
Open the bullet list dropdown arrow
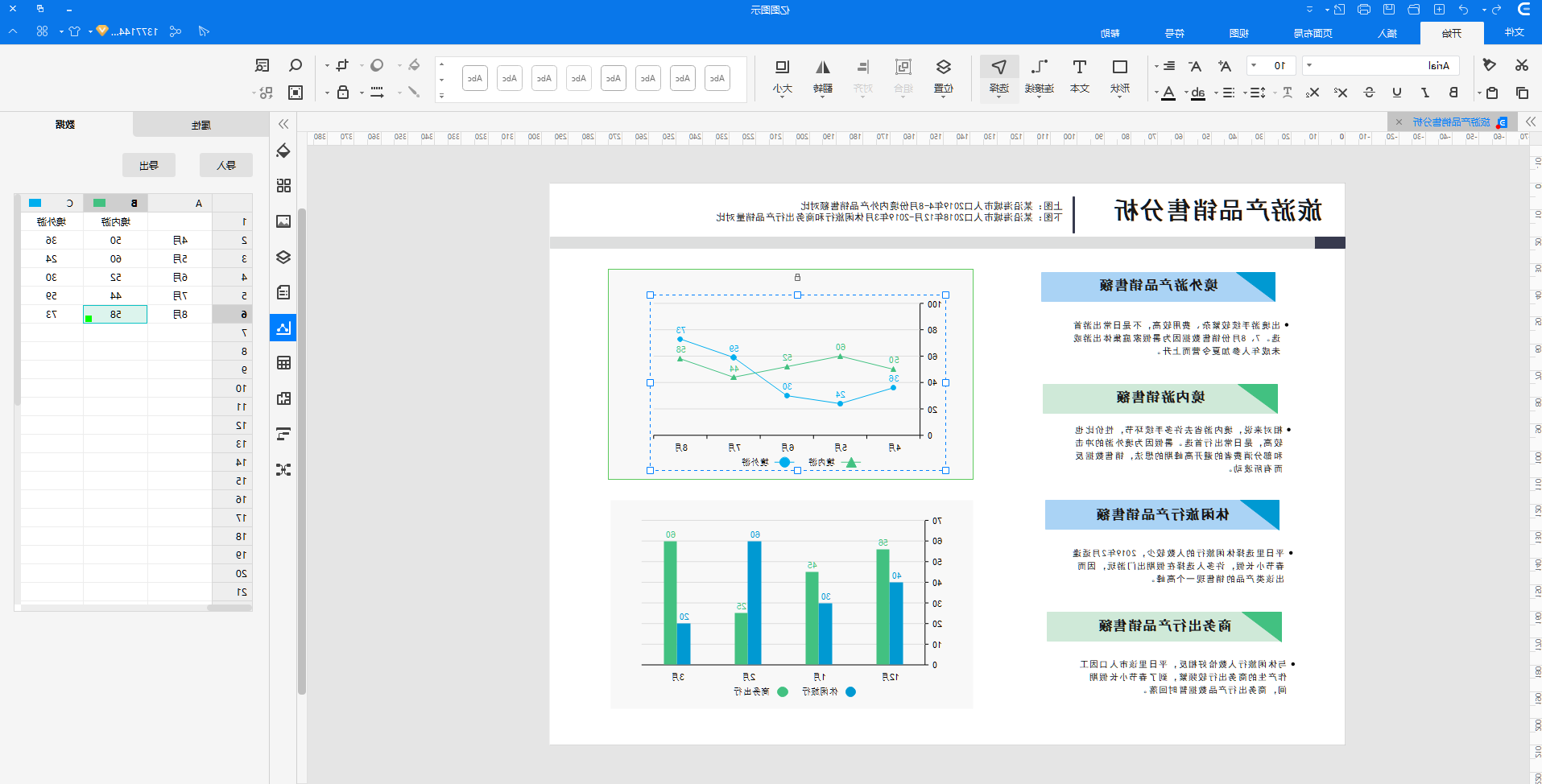[x=1216, y=93]
